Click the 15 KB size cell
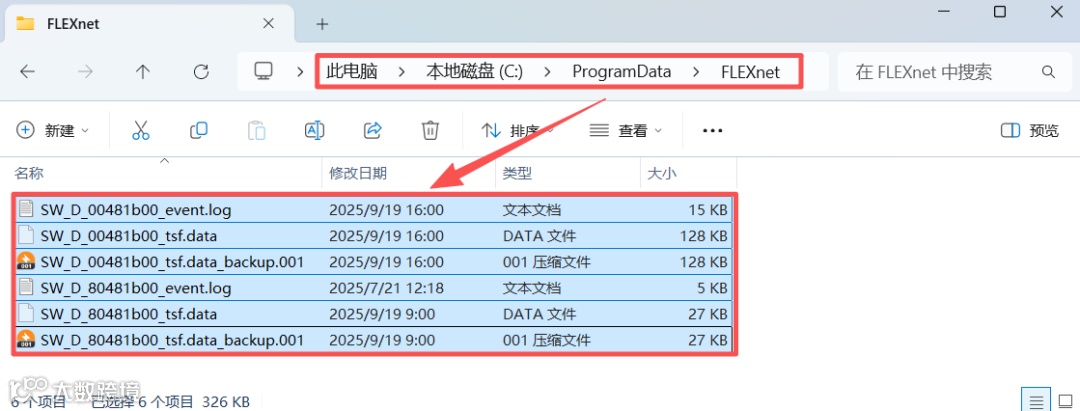The image size is (1080, 411). (708, 211)
